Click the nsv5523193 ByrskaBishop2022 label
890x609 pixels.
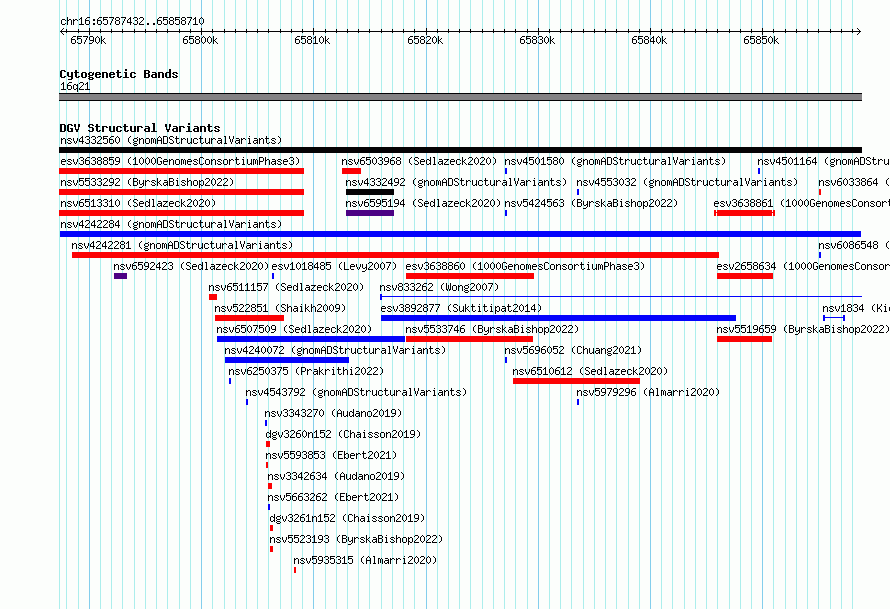pos(356,539)
